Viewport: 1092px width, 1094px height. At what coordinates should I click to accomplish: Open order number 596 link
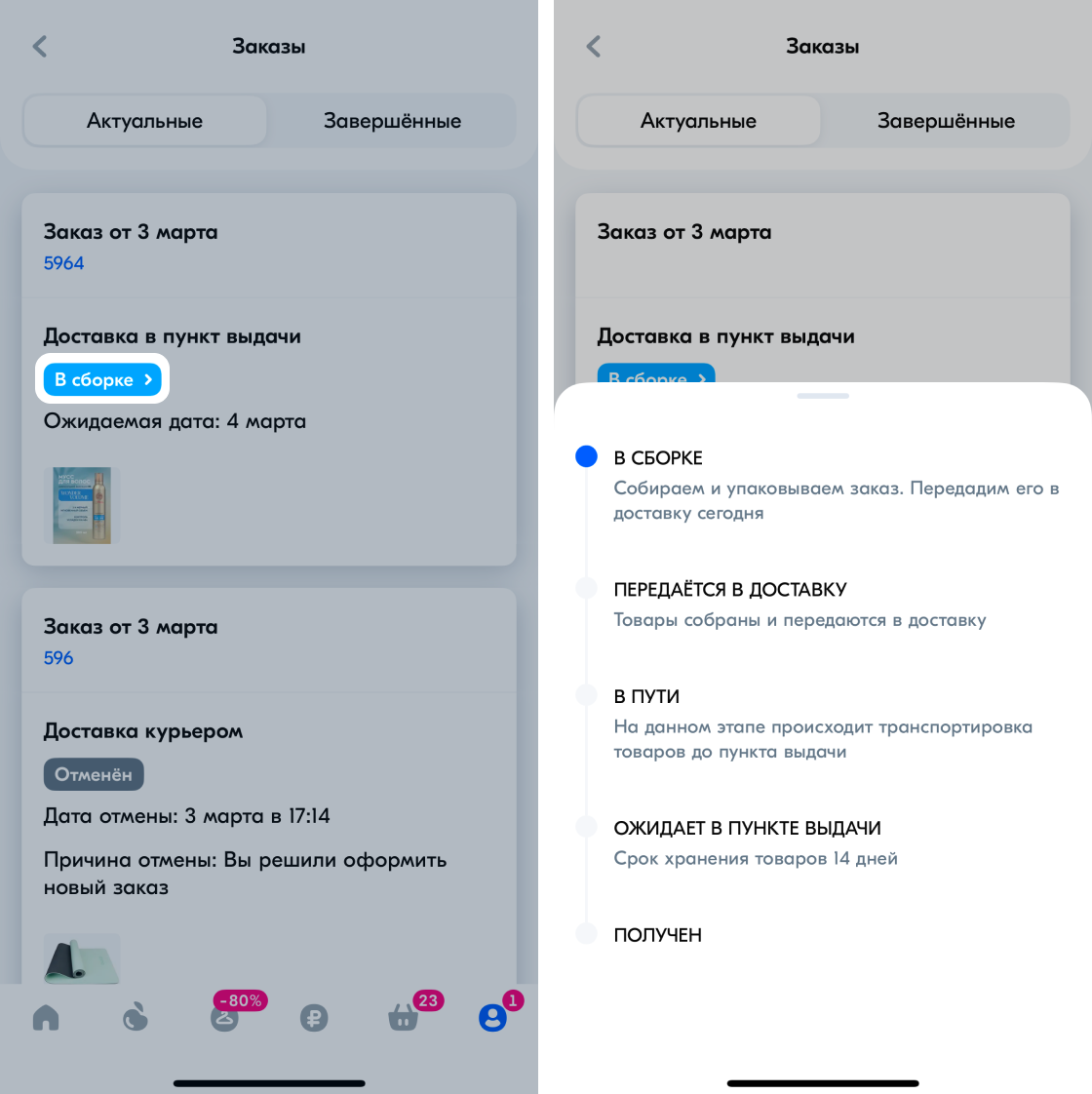click(x=58, y=658)
